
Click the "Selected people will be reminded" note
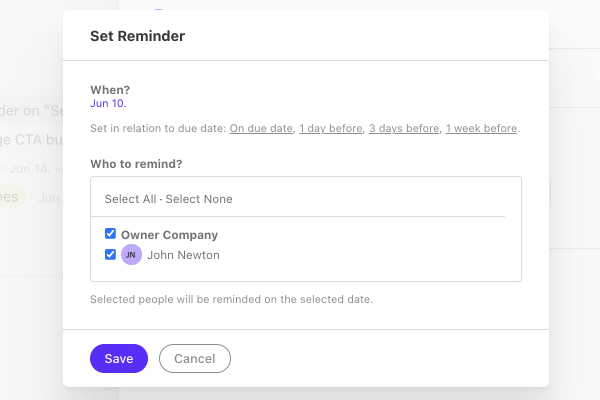tap(232, 299)
